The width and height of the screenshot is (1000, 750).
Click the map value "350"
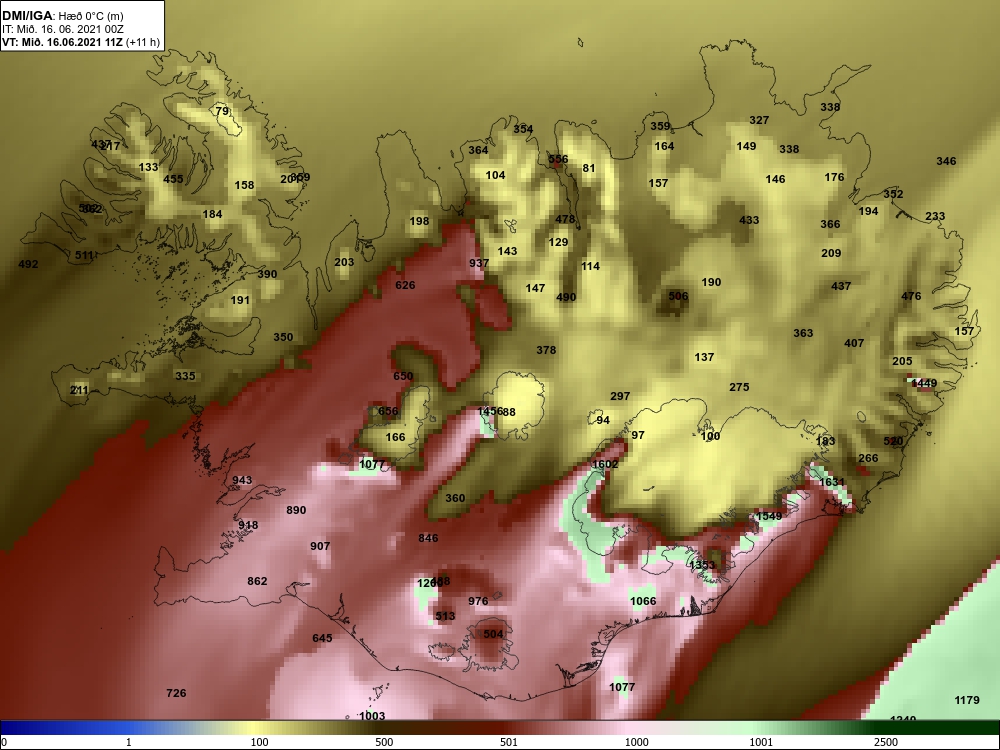[283, 337]
